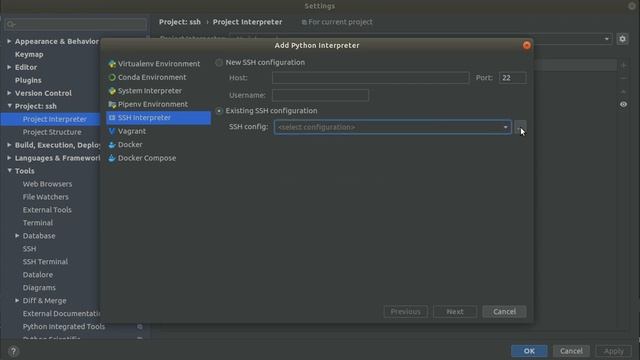Close the Add Python Interpreter dialog
This screenshot has height=360, width=640.
click(527, 45)
